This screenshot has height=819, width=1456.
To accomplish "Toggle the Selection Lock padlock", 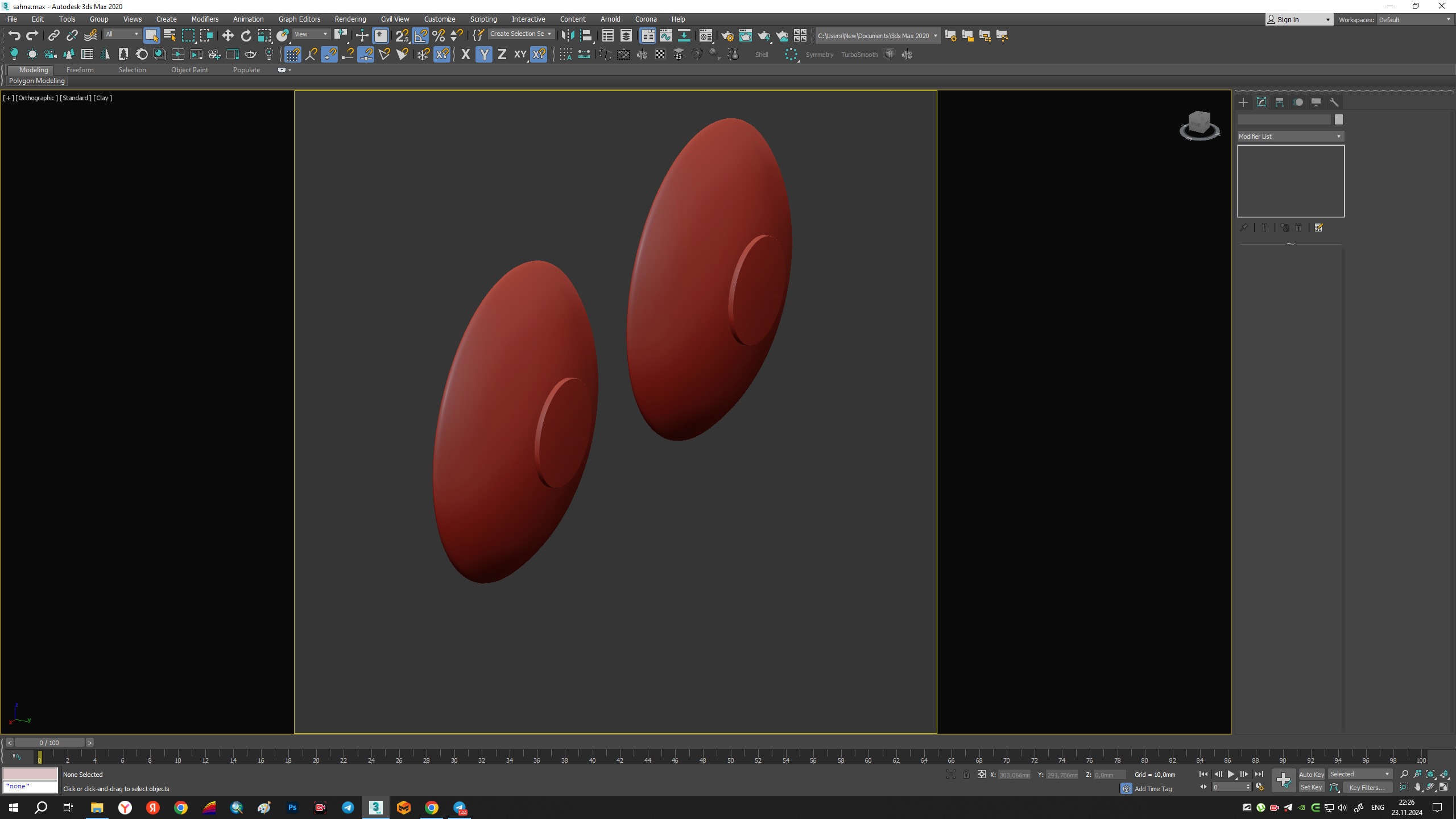I will (966, 775).
